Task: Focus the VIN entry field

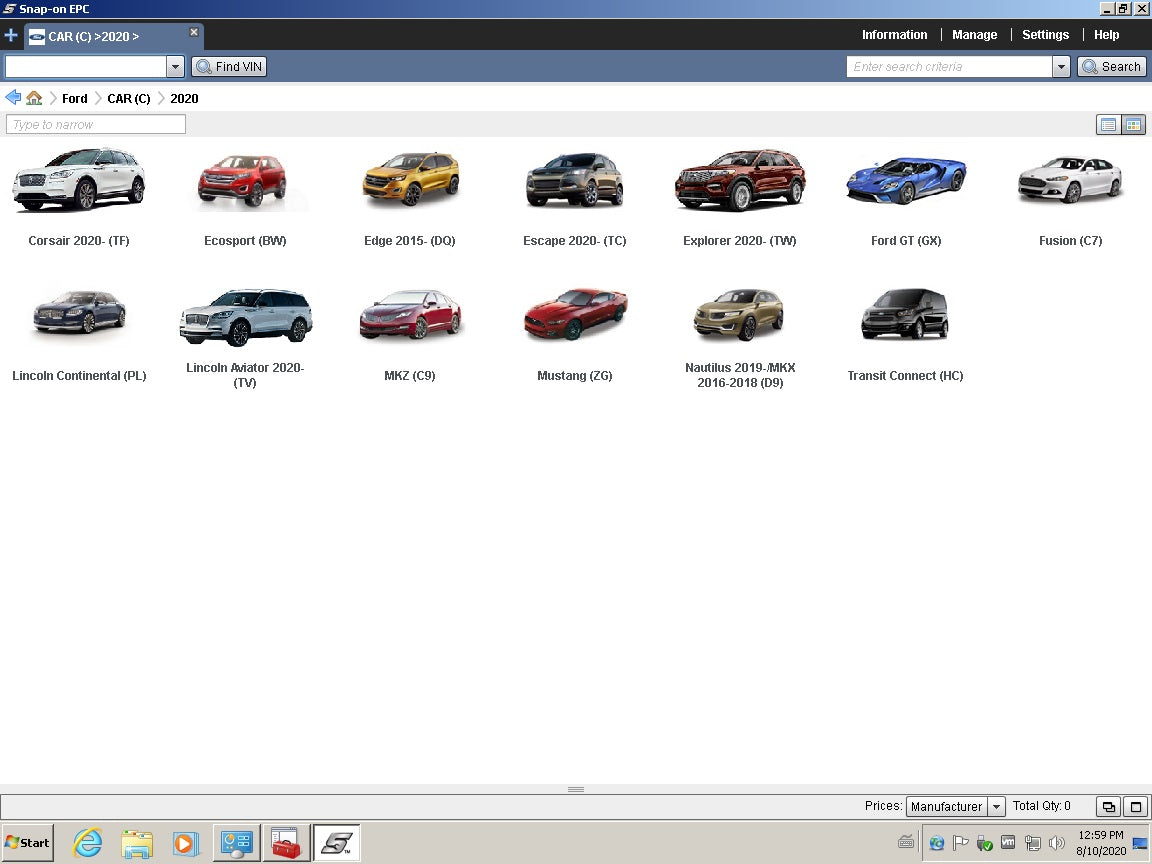Action: 85,67
